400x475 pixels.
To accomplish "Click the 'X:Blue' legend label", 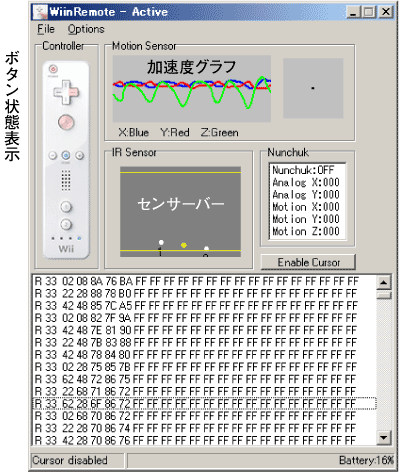I will coord(134,133).
